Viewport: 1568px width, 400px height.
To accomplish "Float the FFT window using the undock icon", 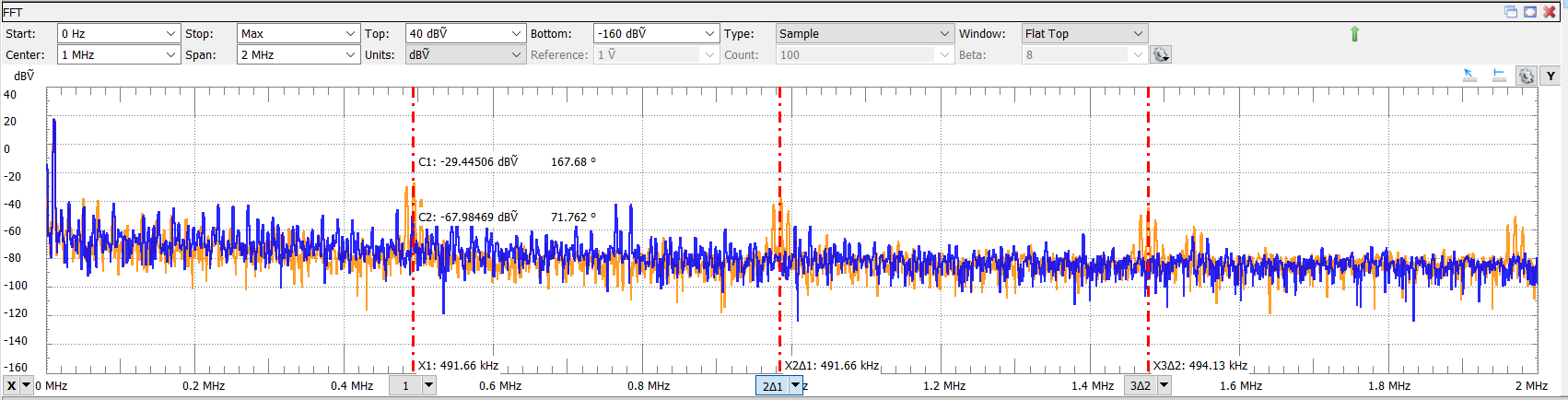I will pos(1511,12).
